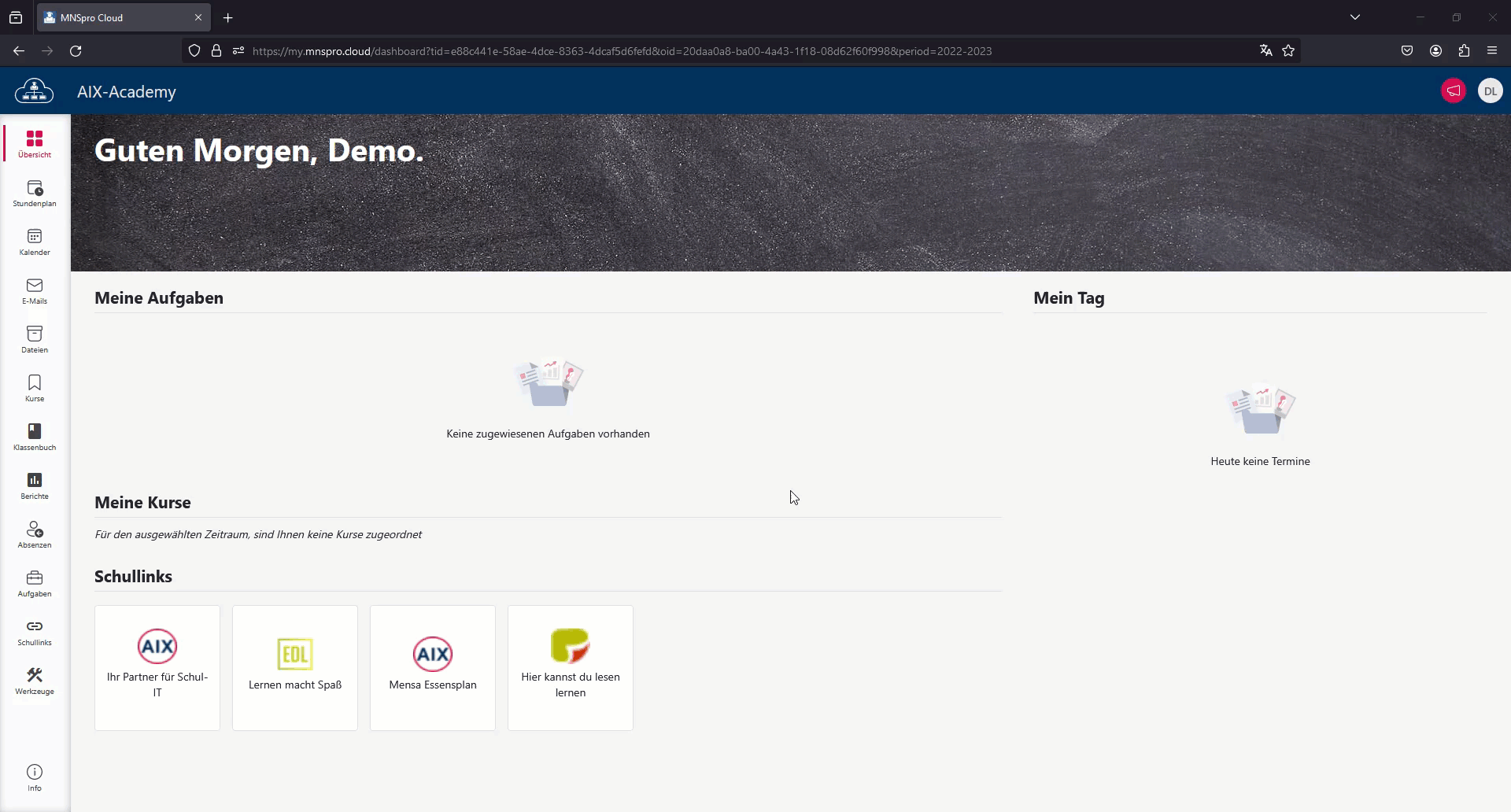The image size is (1511, 812).
Task: Open the Kalender in sidebar
Action: point(35,242)
